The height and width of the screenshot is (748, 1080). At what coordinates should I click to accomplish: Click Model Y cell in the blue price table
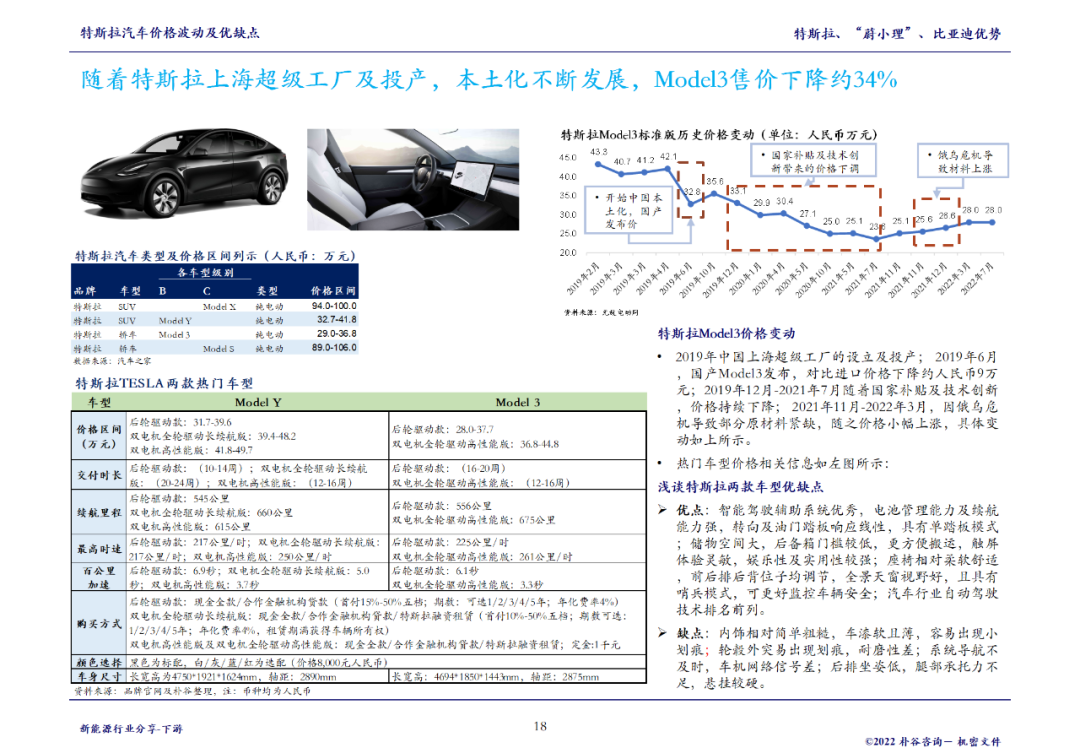coord(175,320)
